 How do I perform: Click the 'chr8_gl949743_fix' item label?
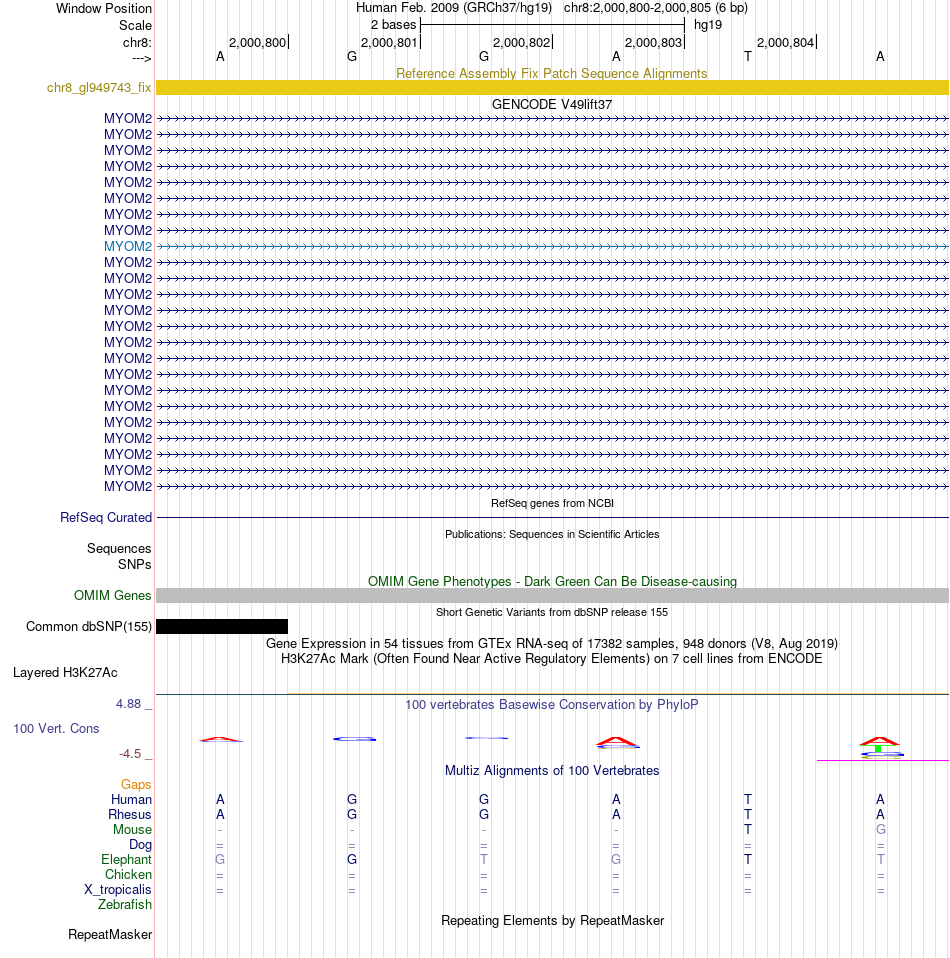click(99, 88)
